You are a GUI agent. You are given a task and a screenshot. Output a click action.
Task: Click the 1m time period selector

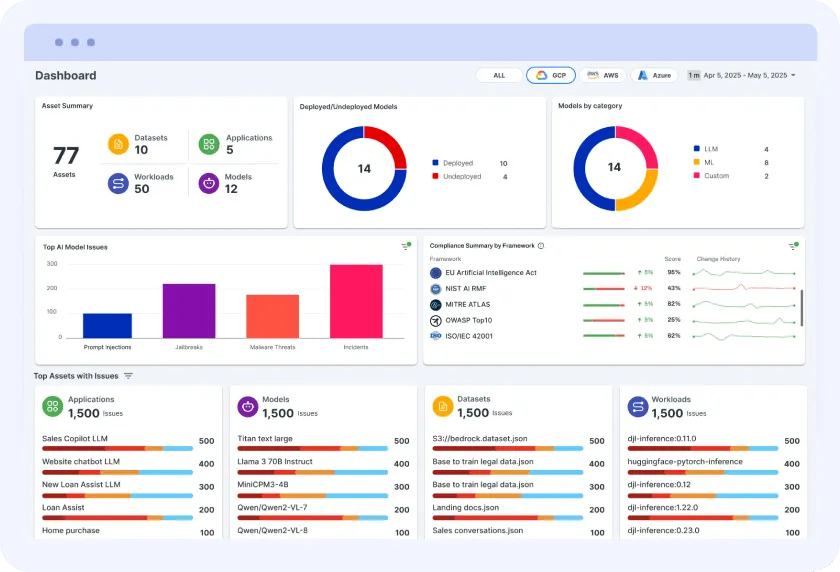click(693, 75)
